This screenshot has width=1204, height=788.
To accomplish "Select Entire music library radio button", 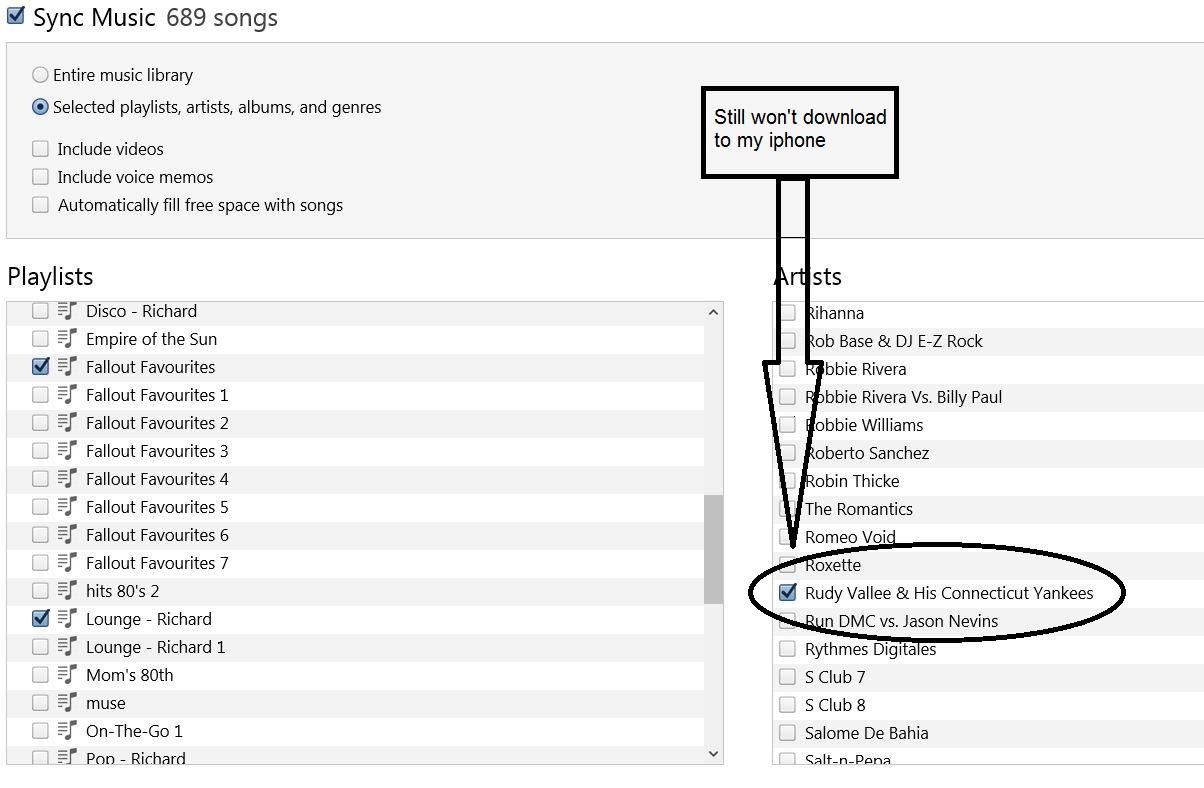I will pyautogui.click(x=40, y=75).
